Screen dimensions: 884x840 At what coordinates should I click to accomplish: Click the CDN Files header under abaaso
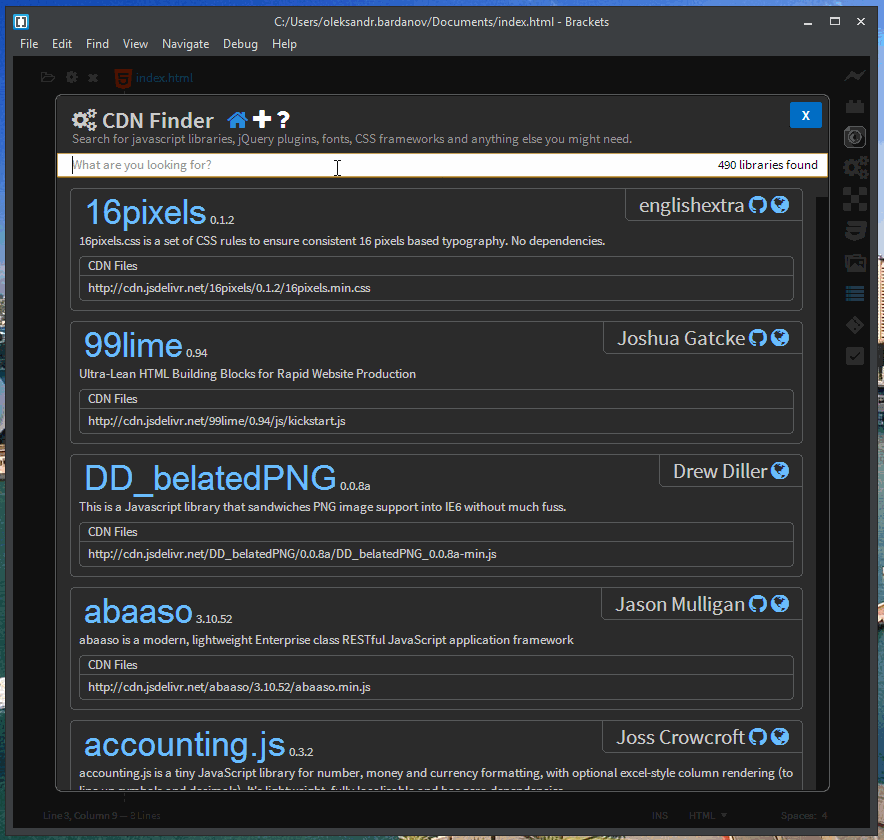(x=436, y=665)
